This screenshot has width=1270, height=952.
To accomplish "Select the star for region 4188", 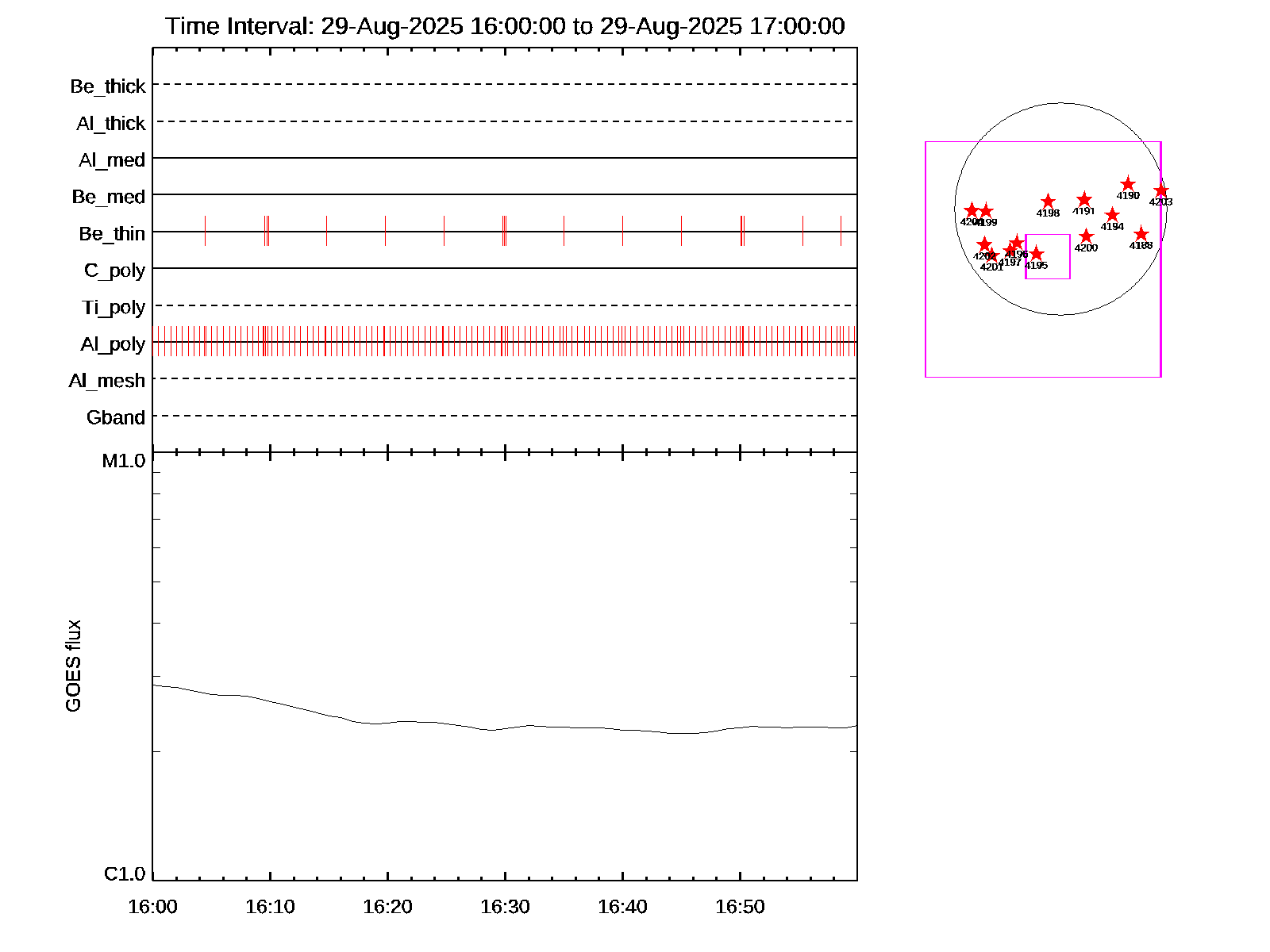I will click(x=1141, y=234).
